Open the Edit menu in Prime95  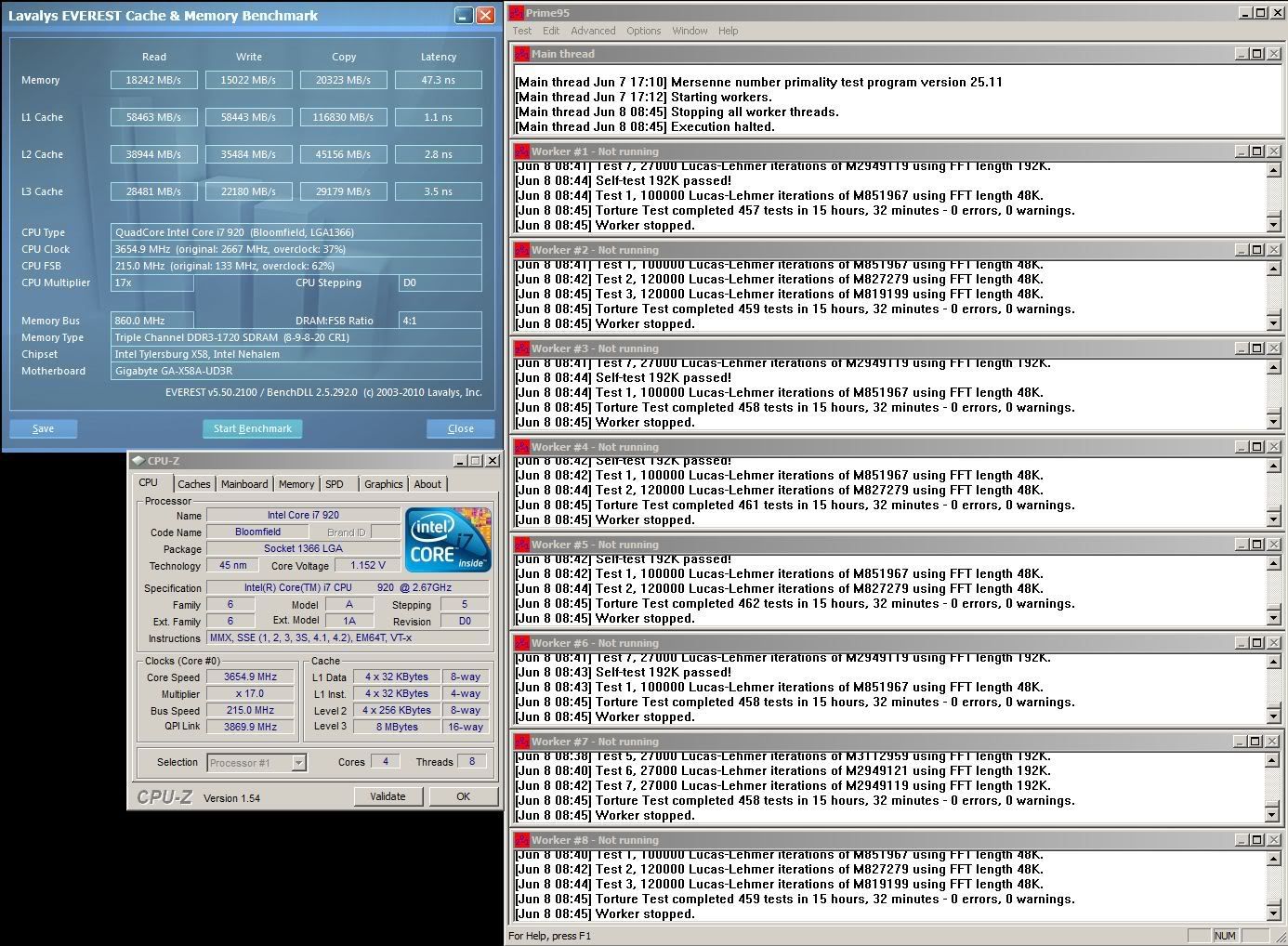pyautogui.click(x=551, y=31)
